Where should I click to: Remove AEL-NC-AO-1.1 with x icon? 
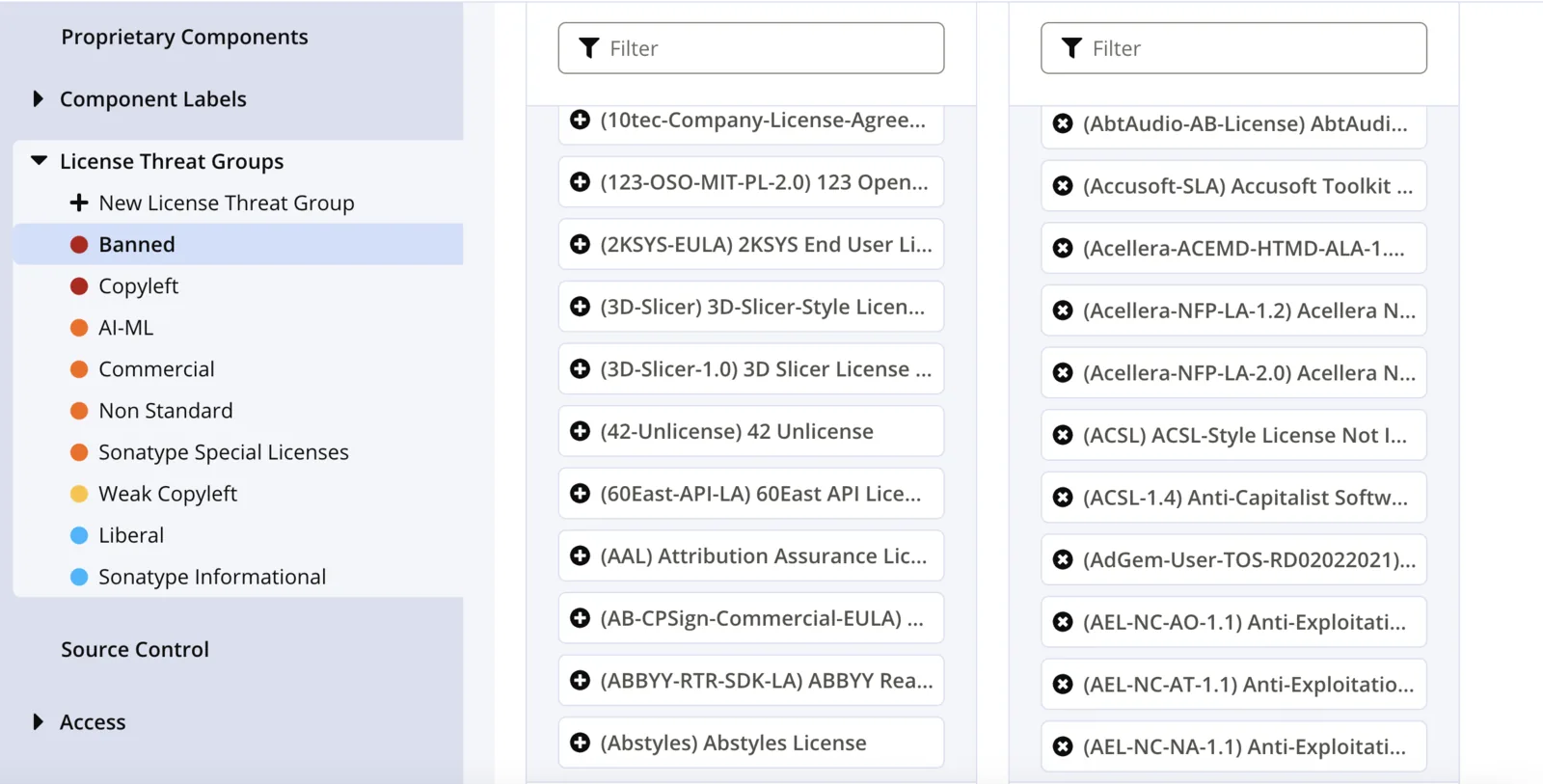[1063, 622]
